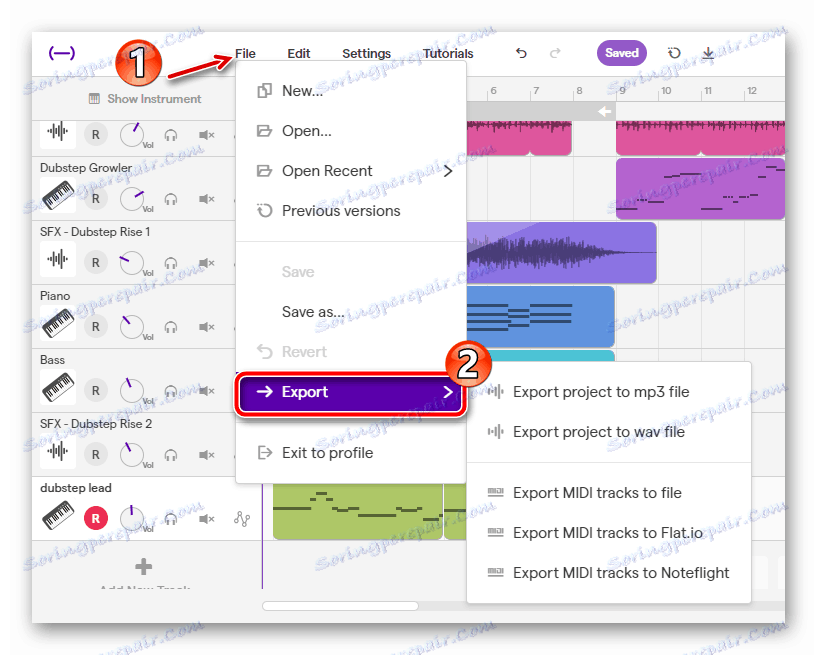Arm recording on Piano track
This screenshot has height=655, width=817.
point(95,327)
